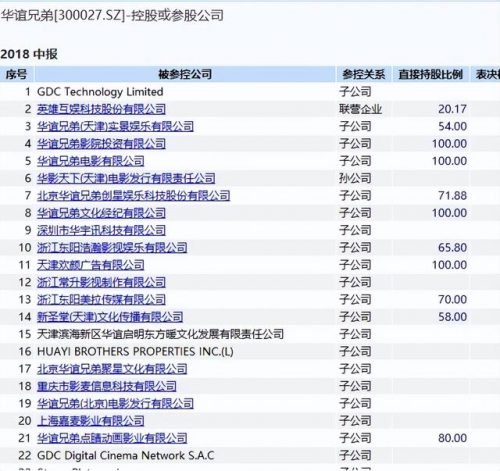Open 浙江常升影视制作有限公司 link
The image size is (500, 471).
[101, 282]
